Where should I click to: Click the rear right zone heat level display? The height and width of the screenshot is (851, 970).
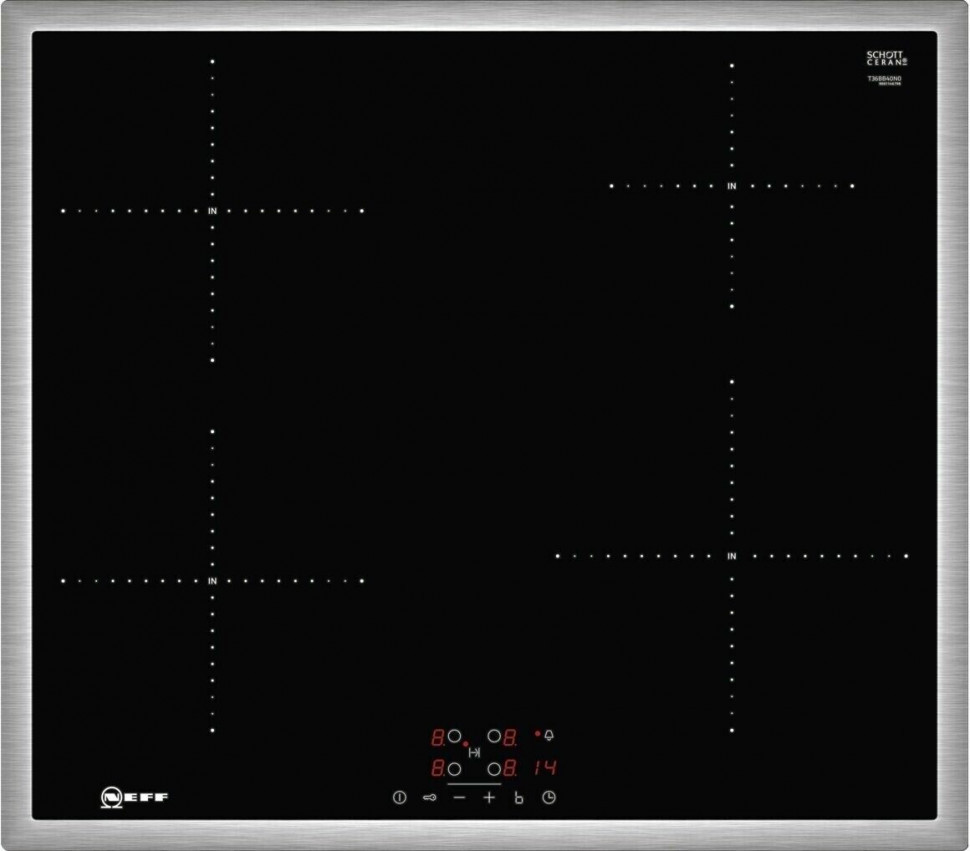510,737
